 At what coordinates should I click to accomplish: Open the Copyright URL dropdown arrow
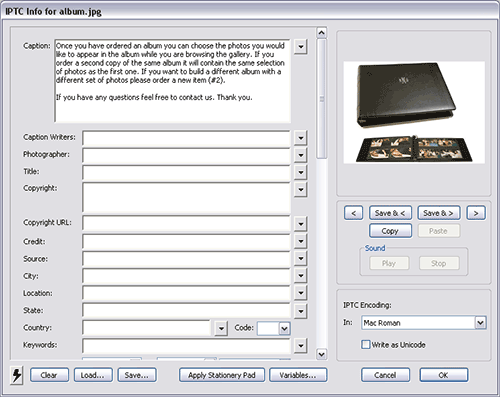pyautogui.click(x=301, y=224)
